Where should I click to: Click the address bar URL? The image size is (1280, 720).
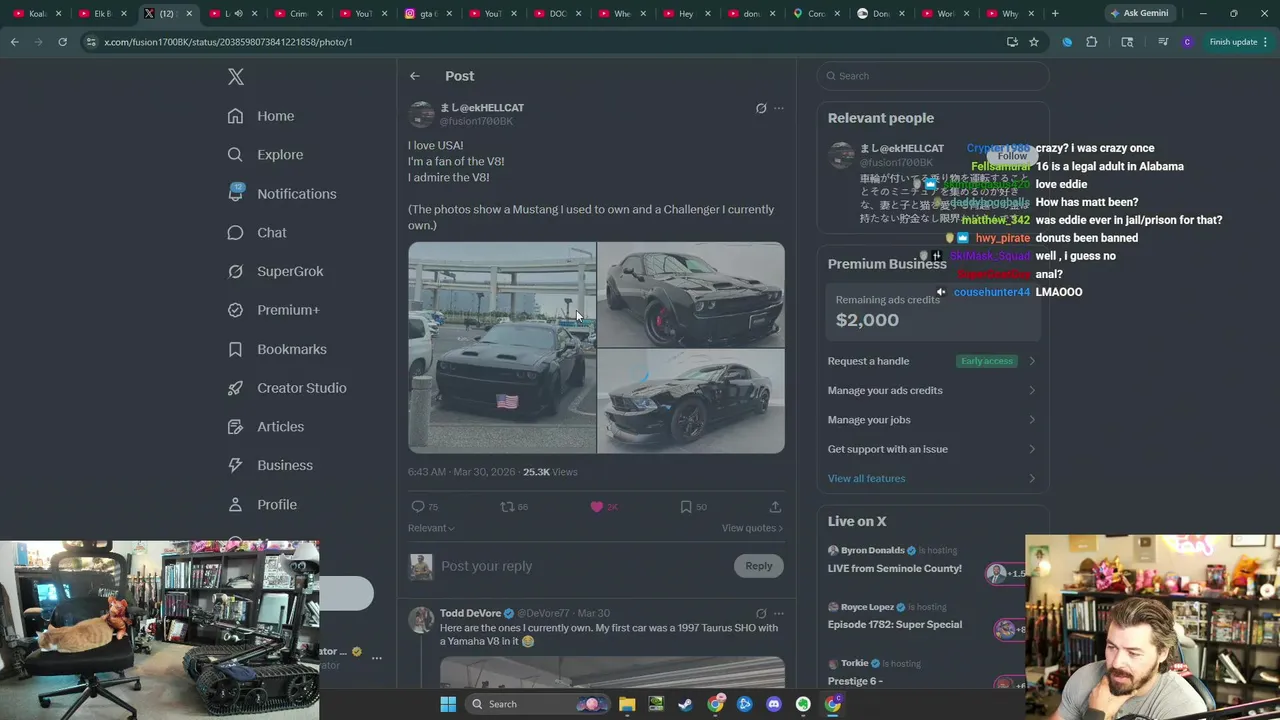pyautogui.click(x=228, y=42)
